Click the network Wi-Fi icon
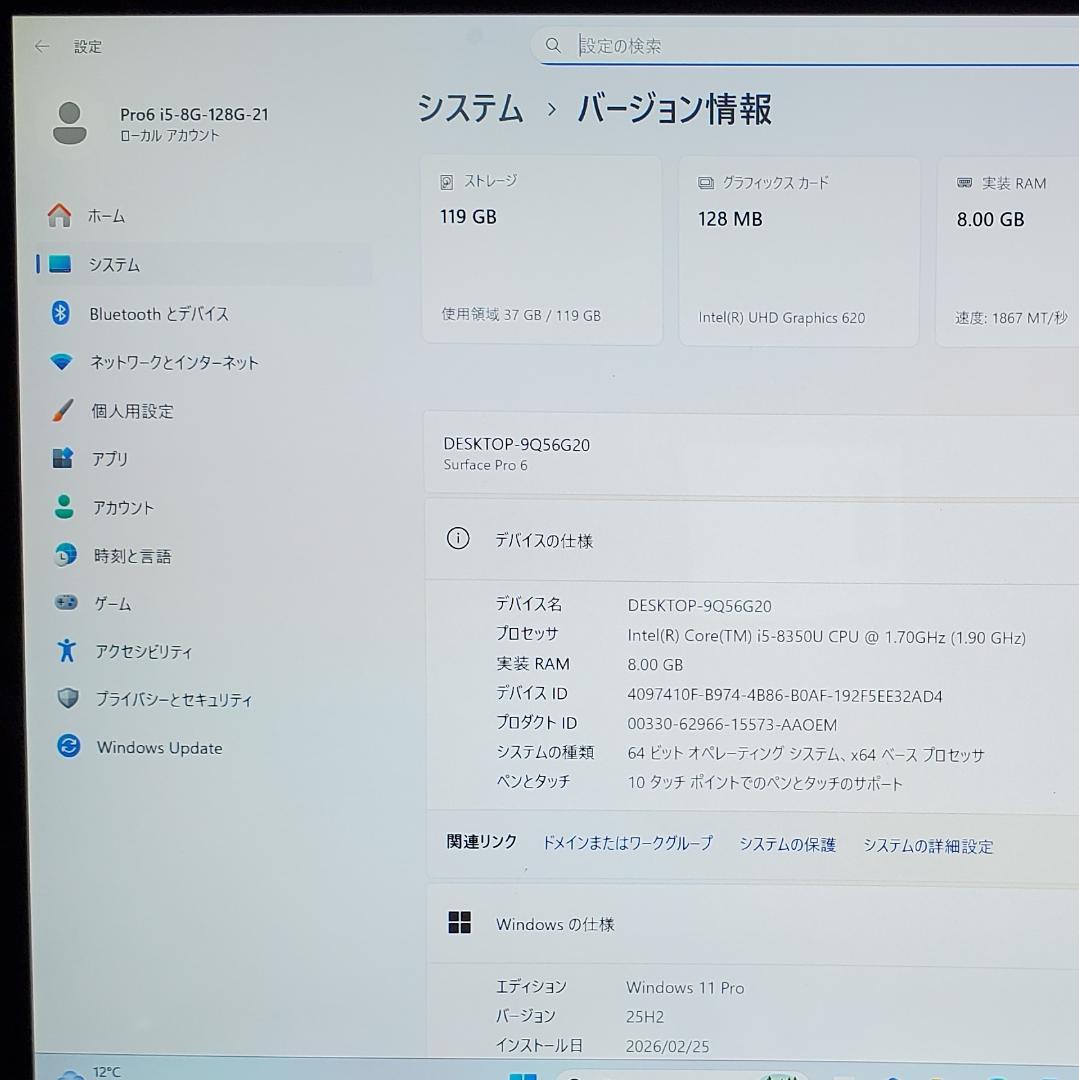 coord(61,362)
